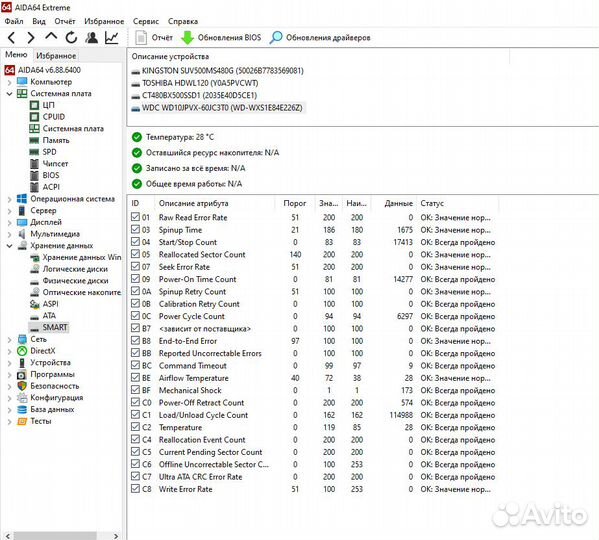Expand the Мультимедиа tree node
Screen dimensions: 599x540
(x=10, y=234)
